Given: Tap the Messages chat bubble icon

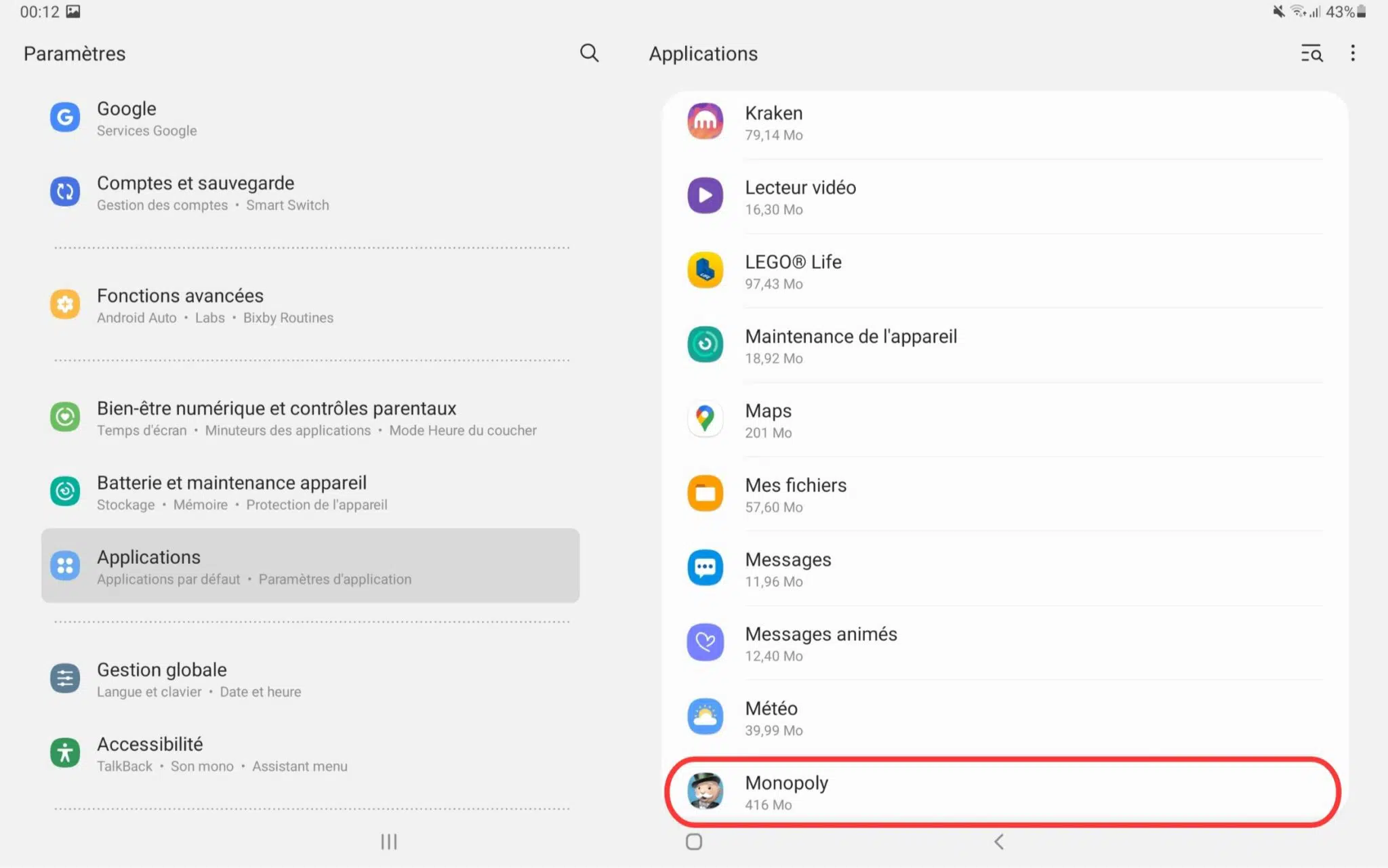Looking at the screenshot, I should (x=705, y=568).
